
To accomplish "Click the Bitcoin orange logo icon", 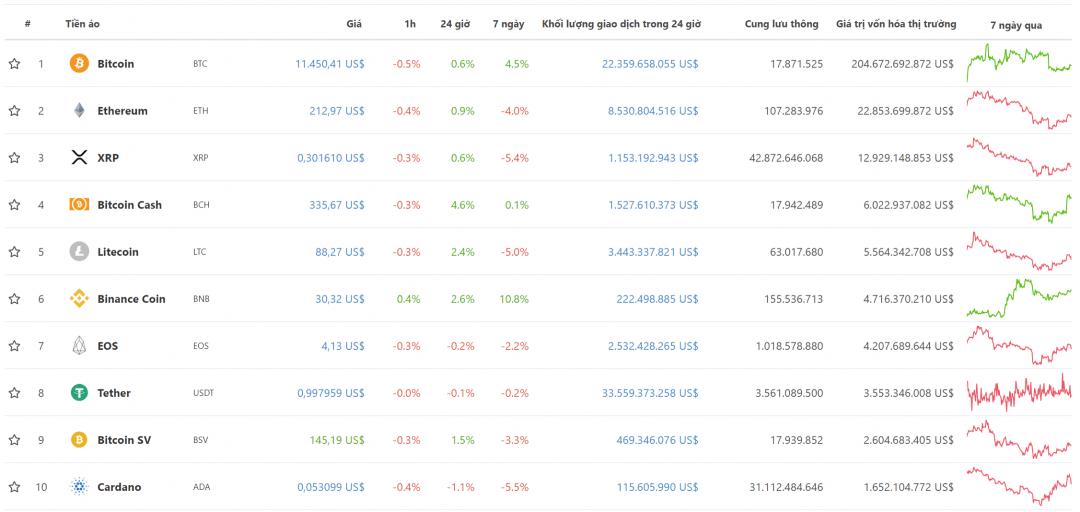I will coord(79,63).
